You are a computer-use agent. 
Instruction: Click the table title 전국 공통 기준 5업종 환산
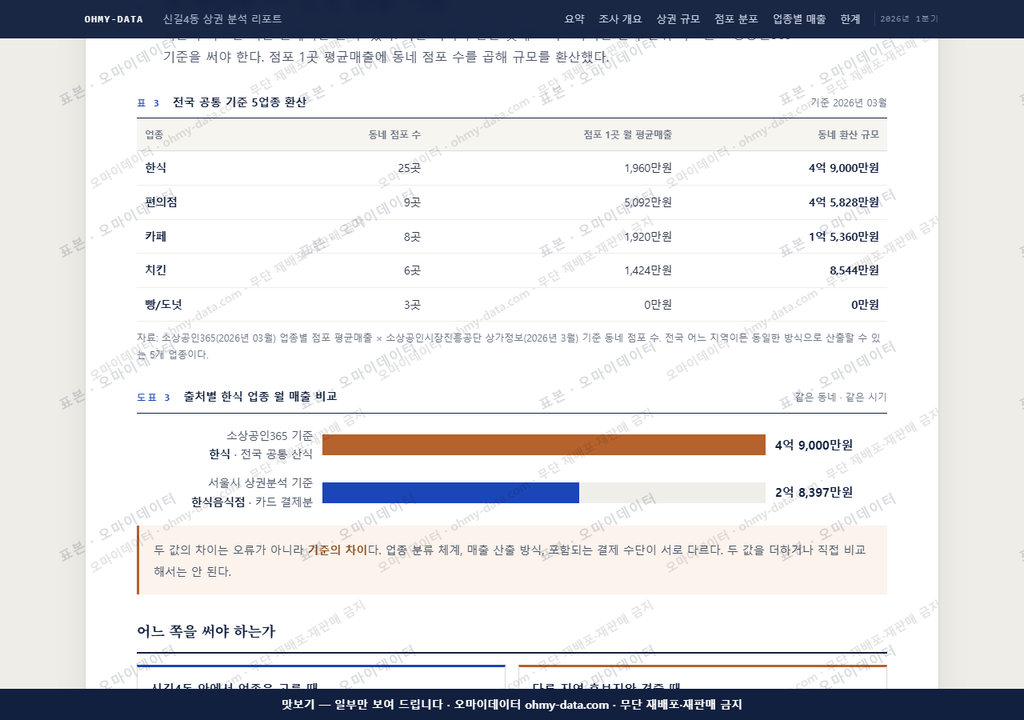click(x=239, y=102)
